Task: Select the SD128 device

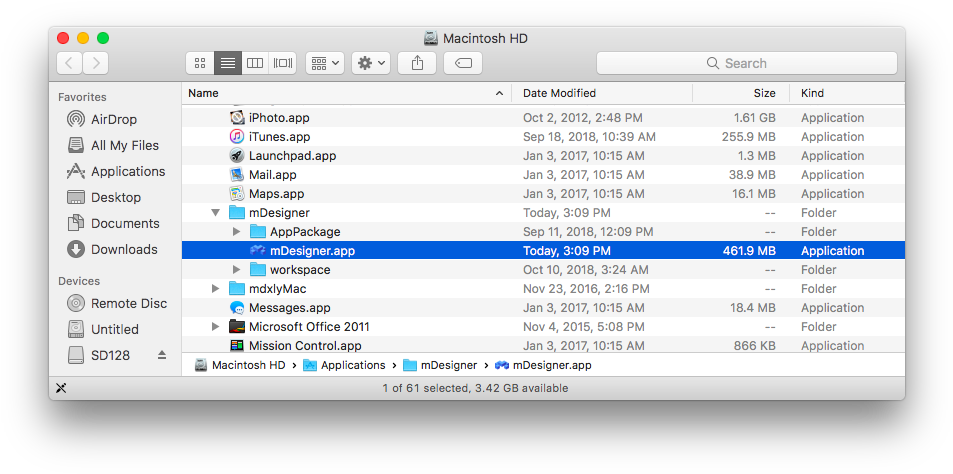Action: (99, 355)
